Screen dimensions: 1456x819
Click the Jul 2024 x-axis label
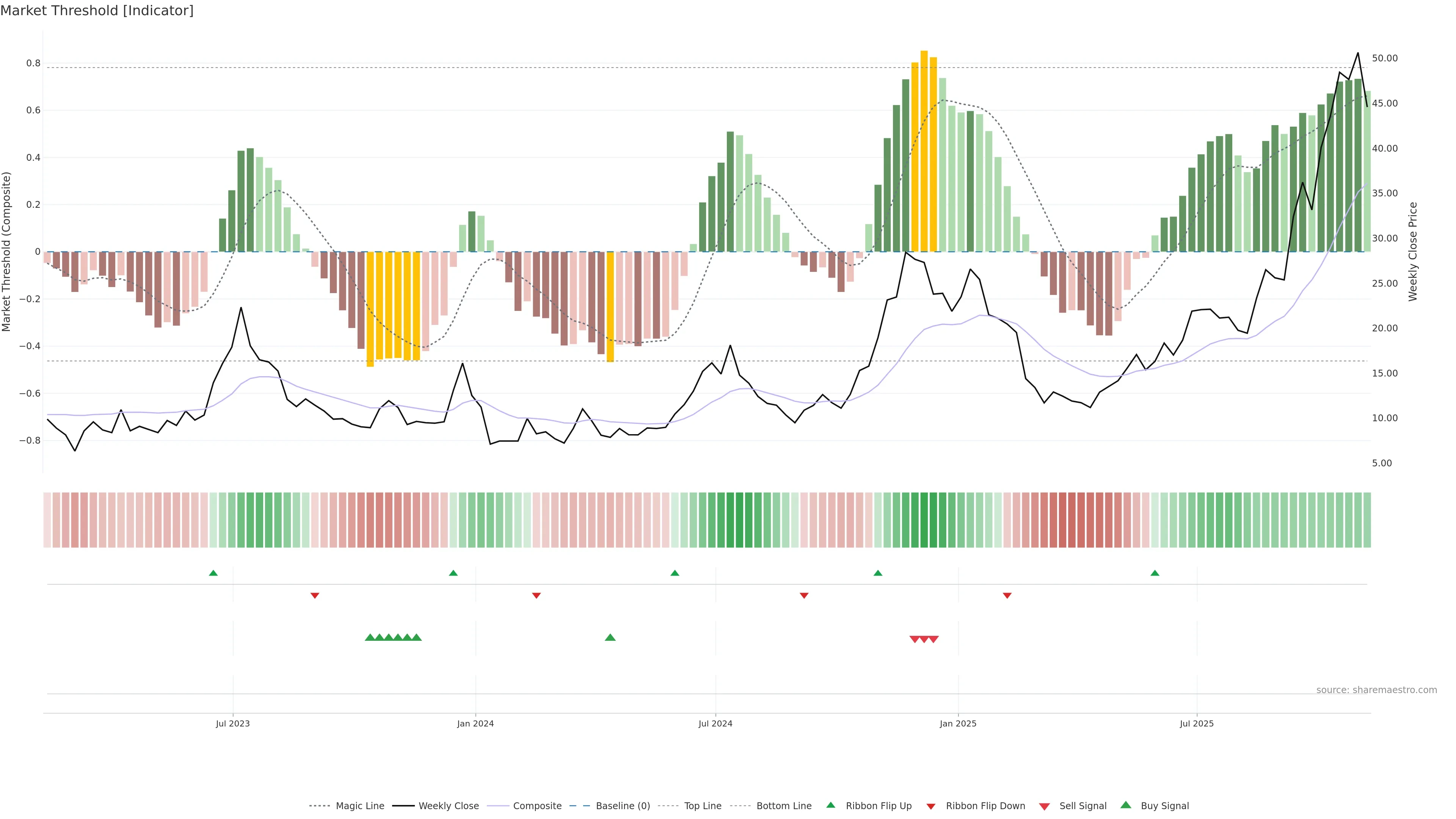(x=715, y=723)
